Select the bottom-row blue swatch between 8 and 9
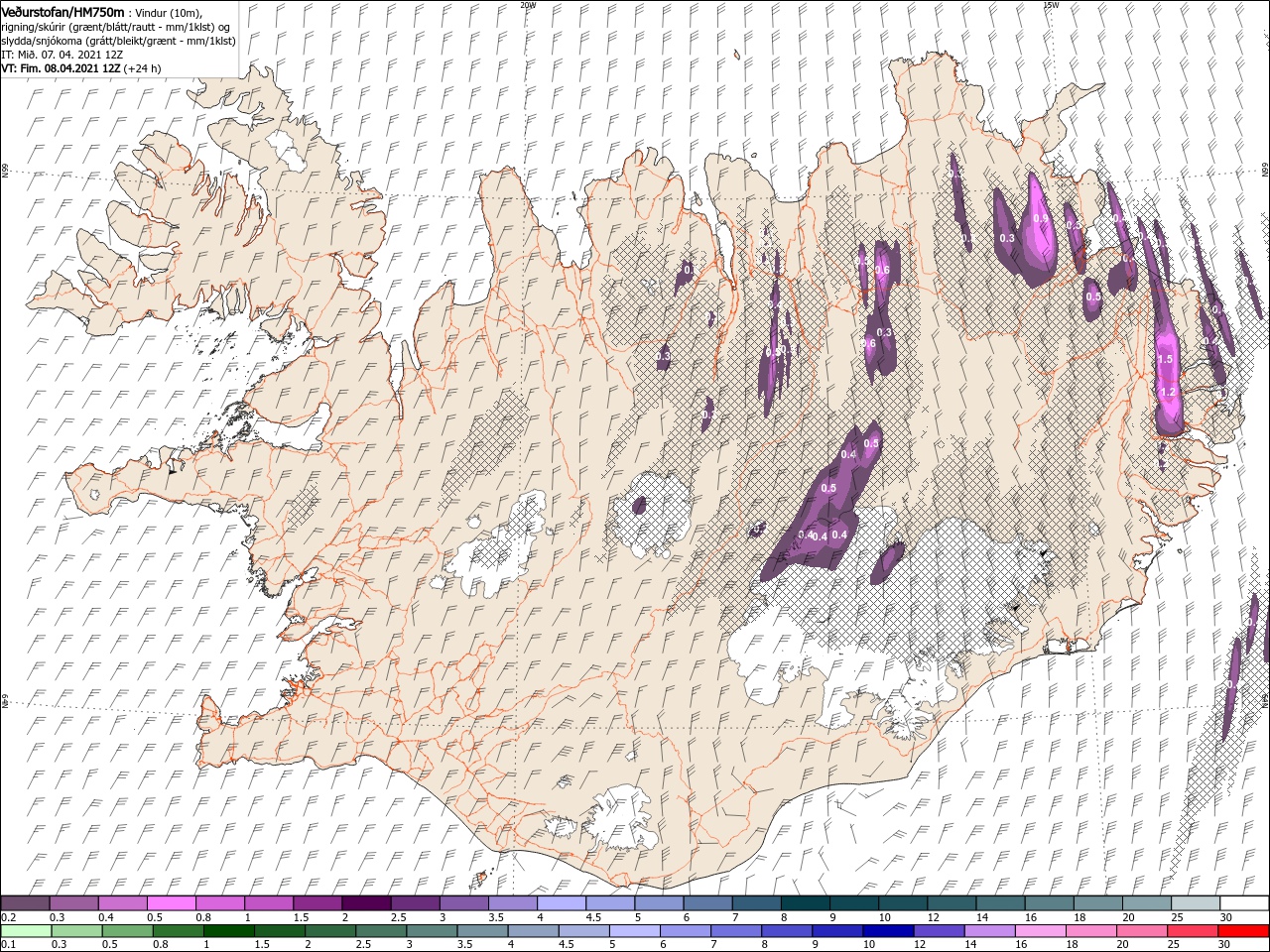The width and height of the screenshot is (1270, 952). pos(787,931)
